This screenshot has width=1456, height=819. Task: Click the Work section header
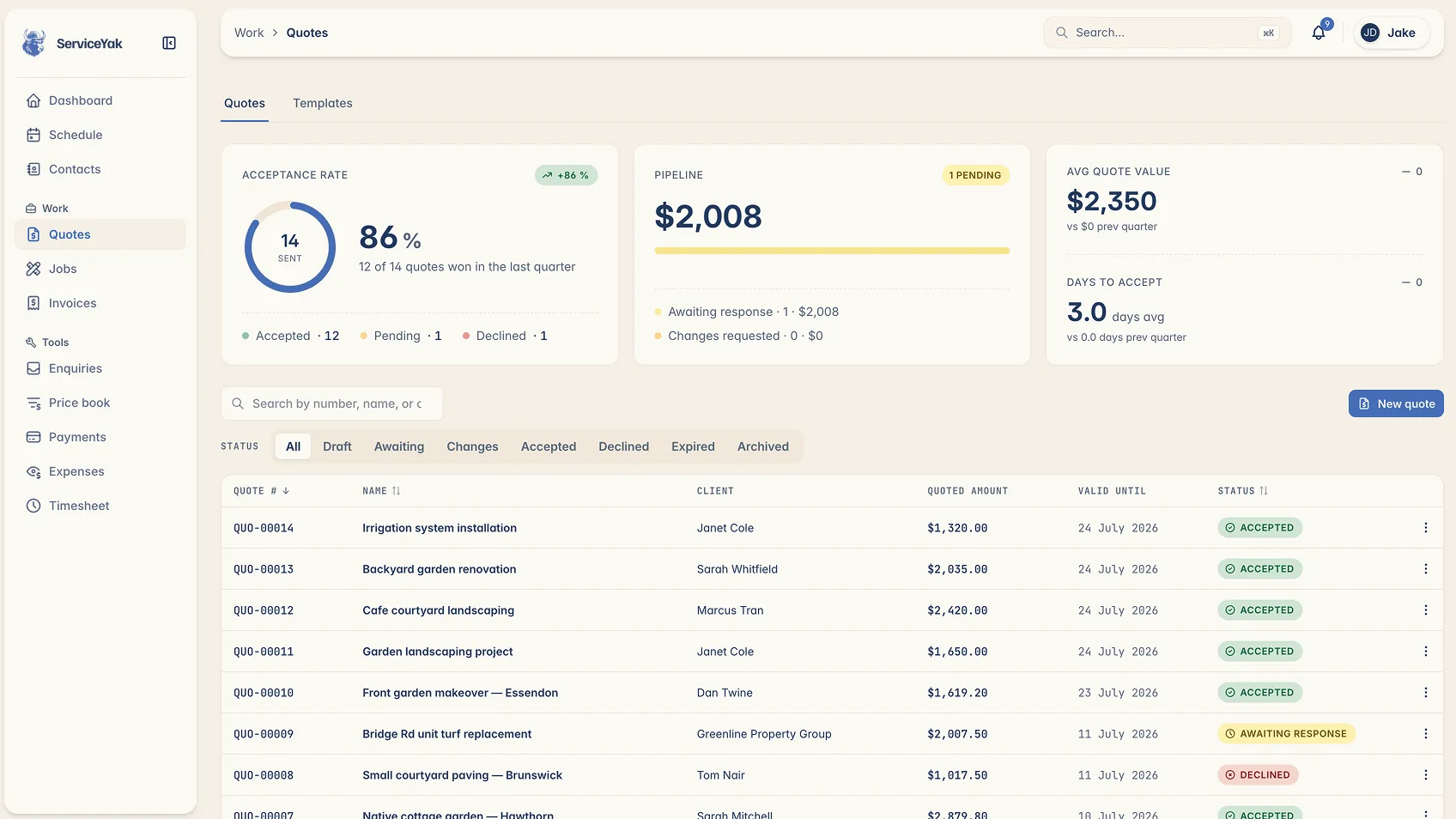(47, 209)
